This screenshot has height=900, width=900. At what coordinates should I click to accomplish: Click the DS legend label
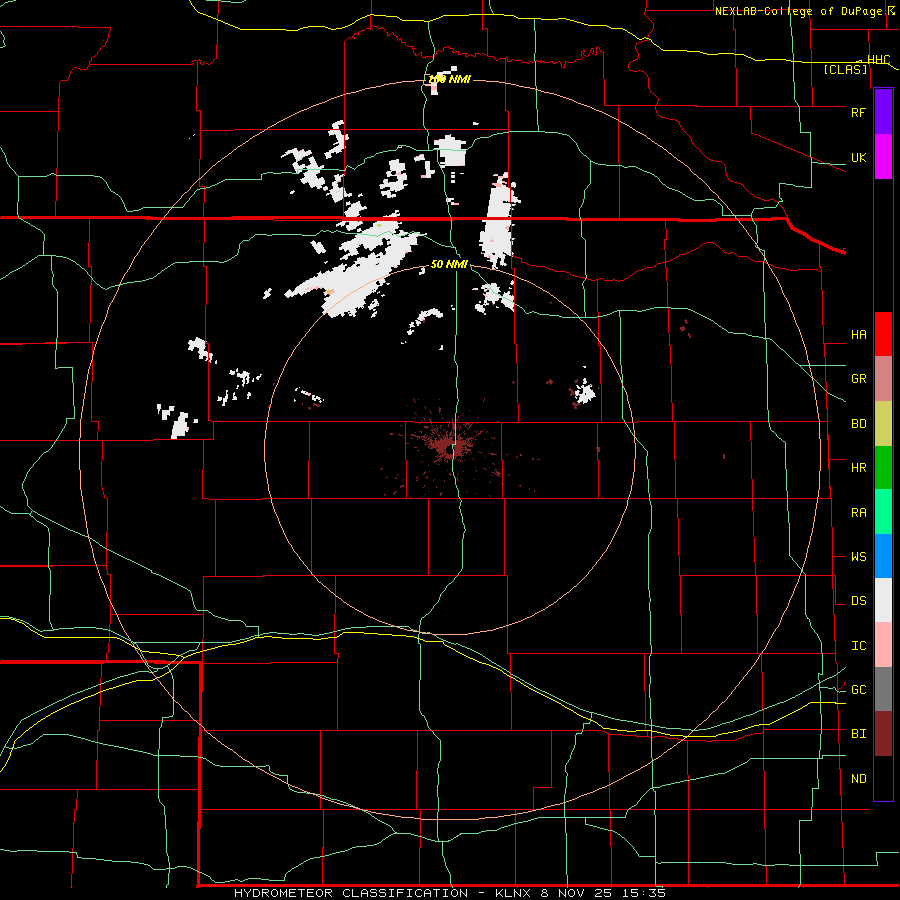[x=858, y=601]
